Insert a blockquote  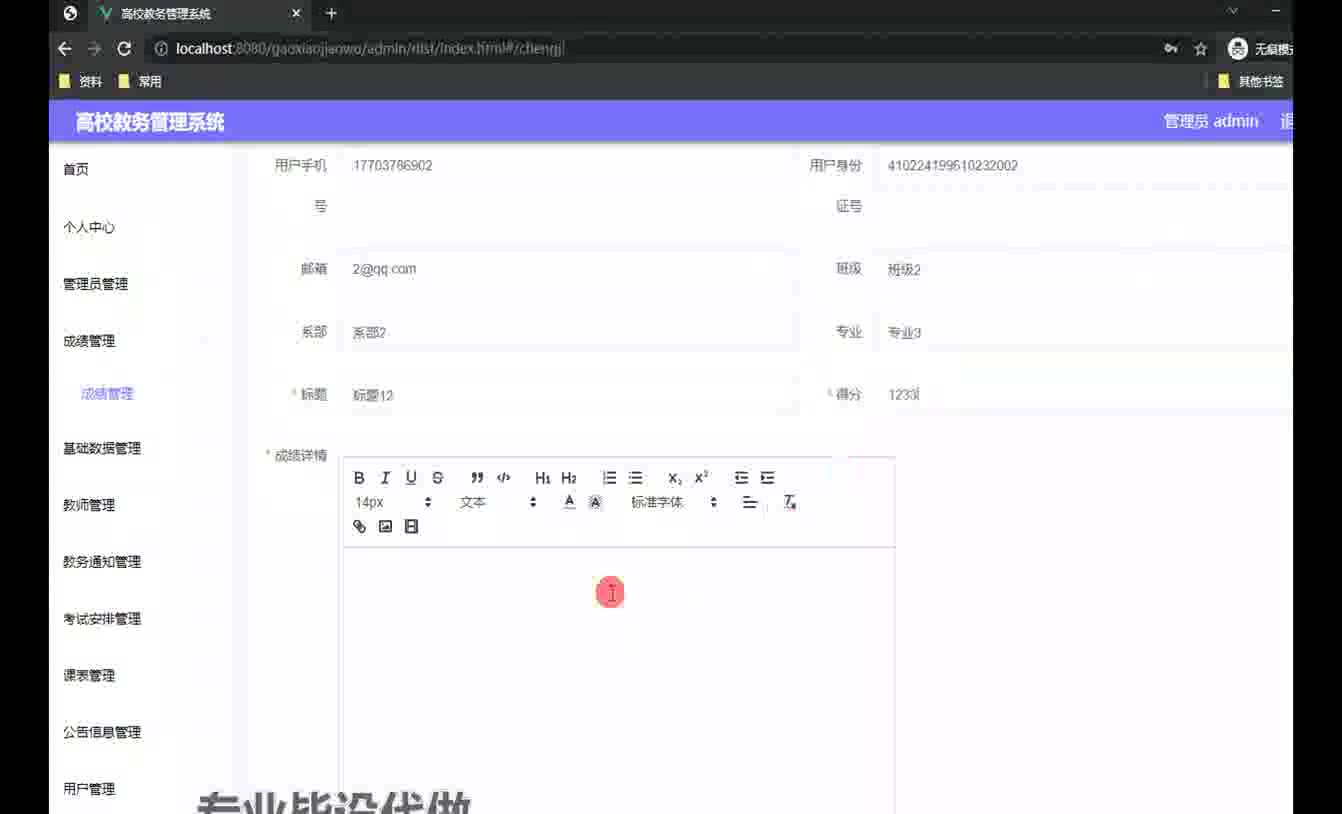click(477, 478)
